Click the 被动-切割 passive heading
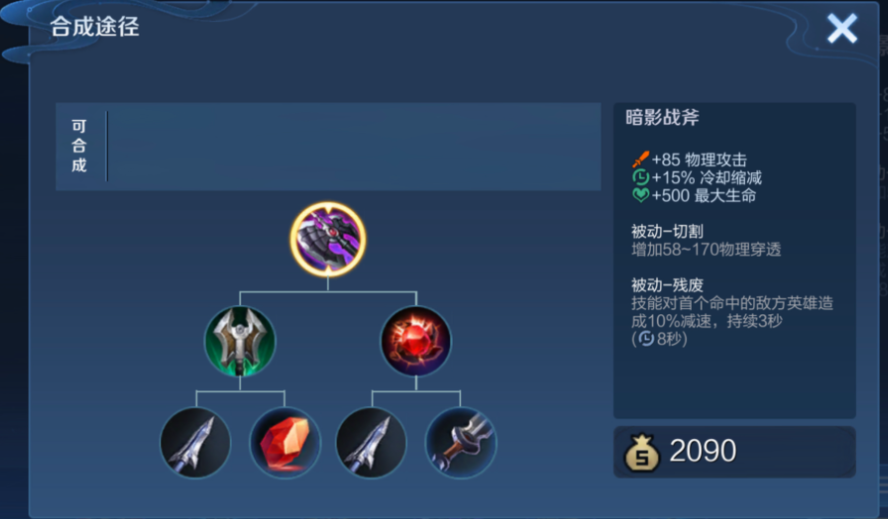 coord(667,231)
